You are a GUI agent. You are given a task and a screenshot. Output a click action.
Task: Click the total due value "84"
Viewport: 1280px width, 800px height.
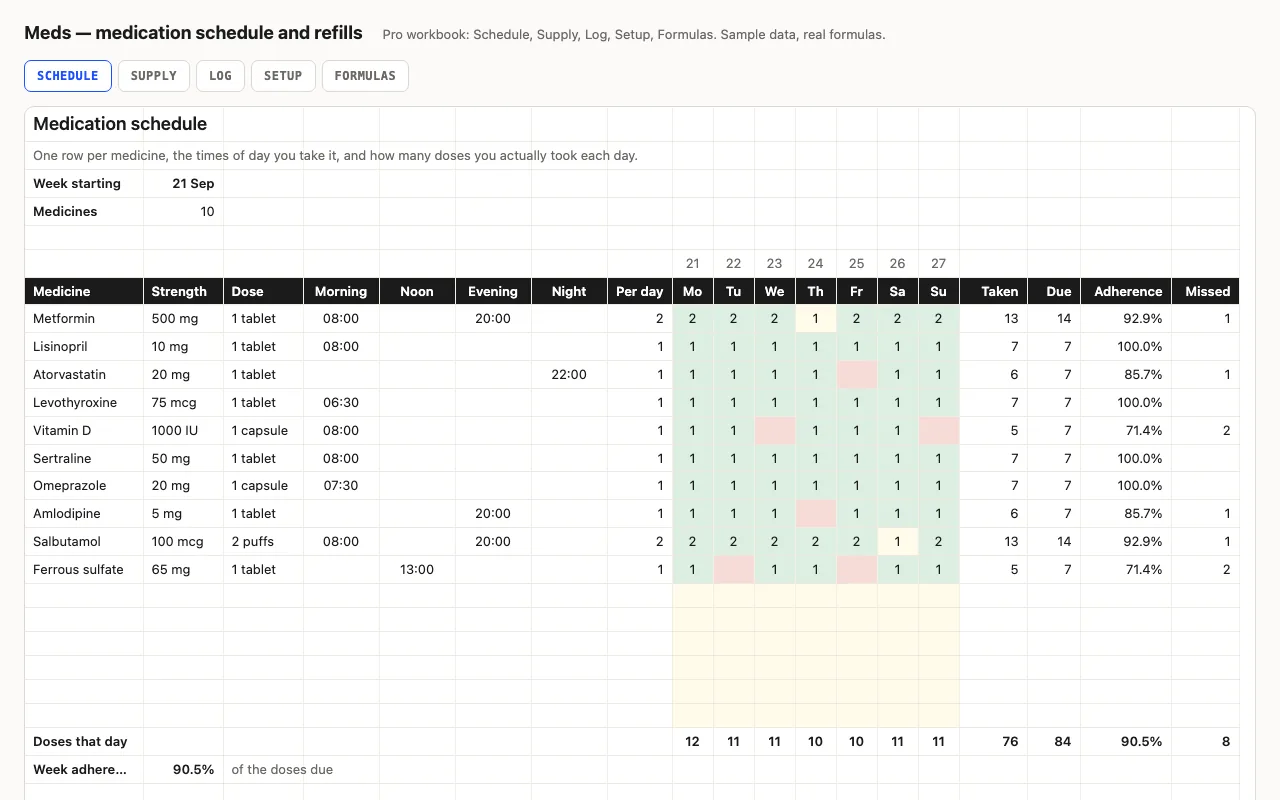pyautogui.click(x=1054, y=742)
